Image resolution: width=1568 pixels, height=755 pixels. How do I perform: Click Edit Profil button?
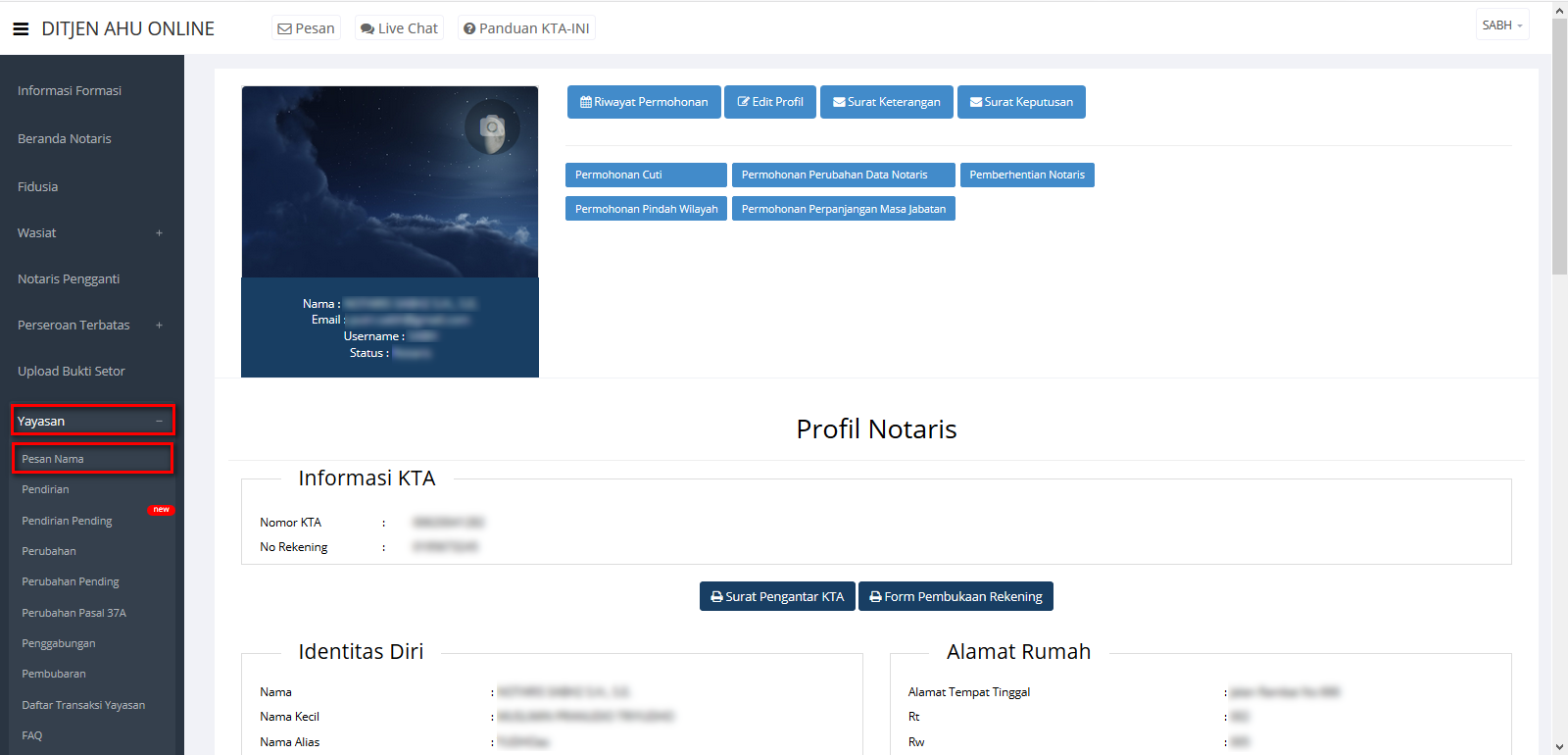coord(770,102)
